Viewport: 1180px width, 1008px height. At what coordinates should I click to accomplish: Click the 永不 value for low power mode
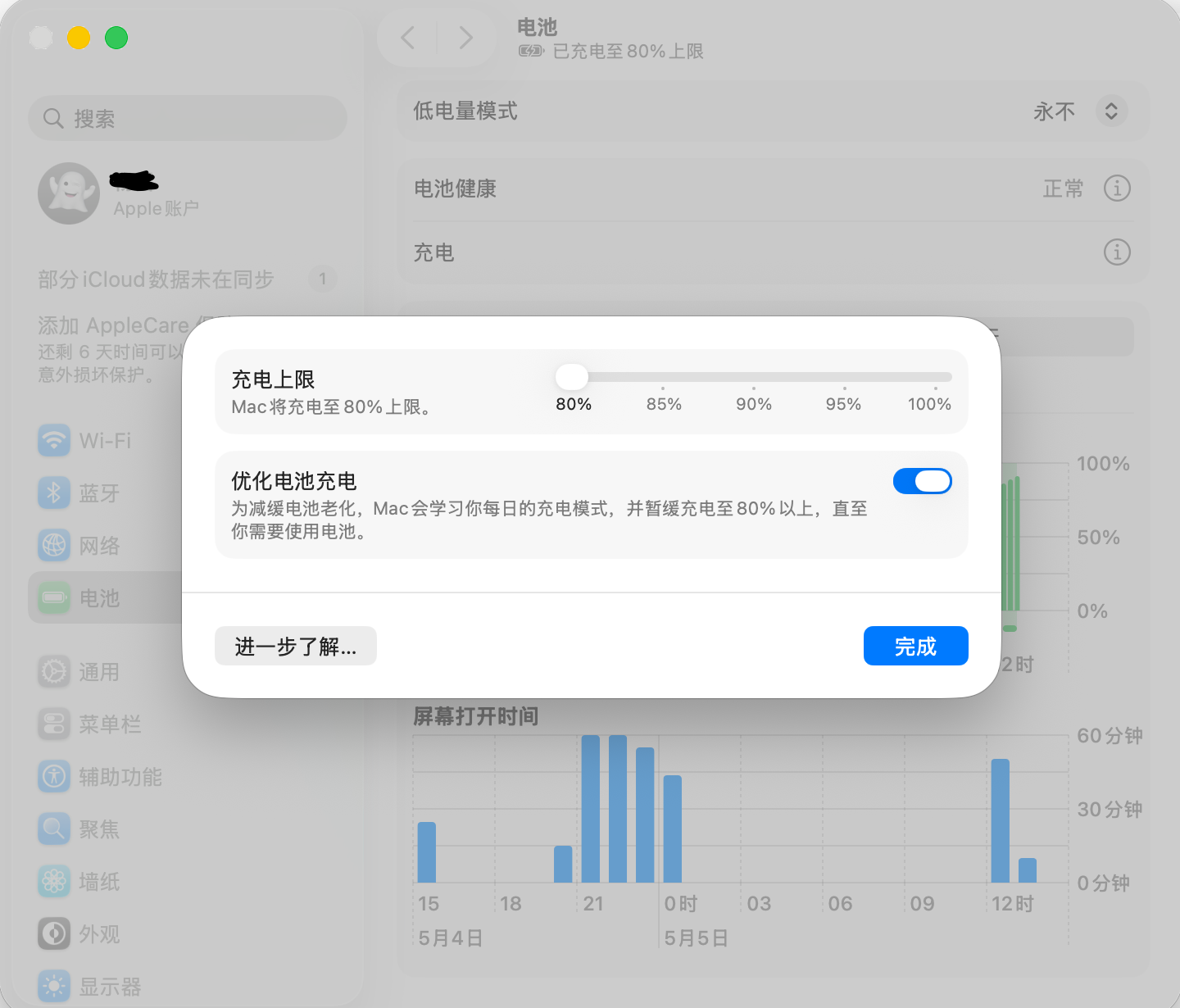pos(1054,111)
